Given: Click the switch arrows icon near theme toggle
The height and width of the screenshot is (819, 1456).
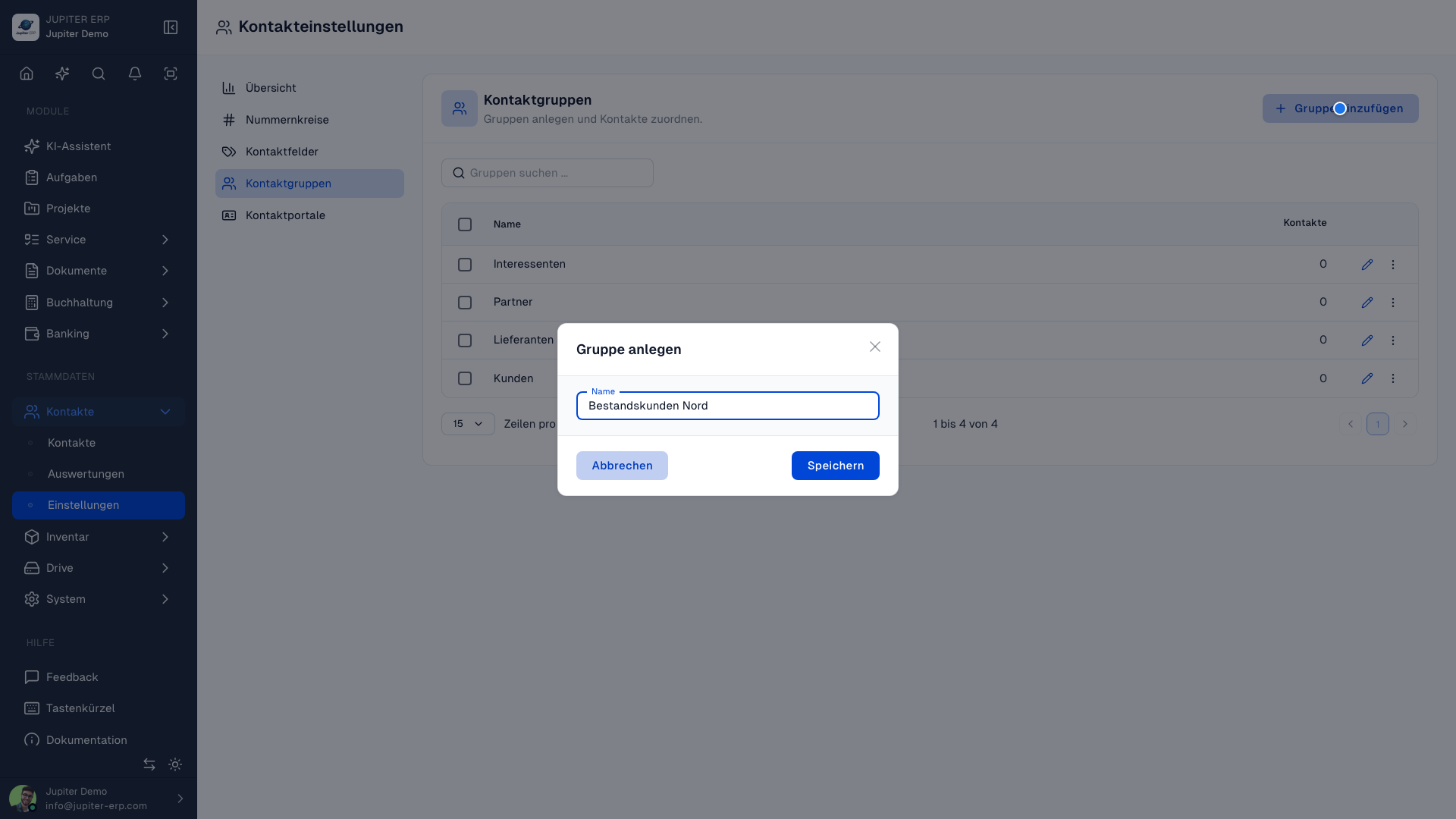Looking at the screenshot, I should [149, 764].
